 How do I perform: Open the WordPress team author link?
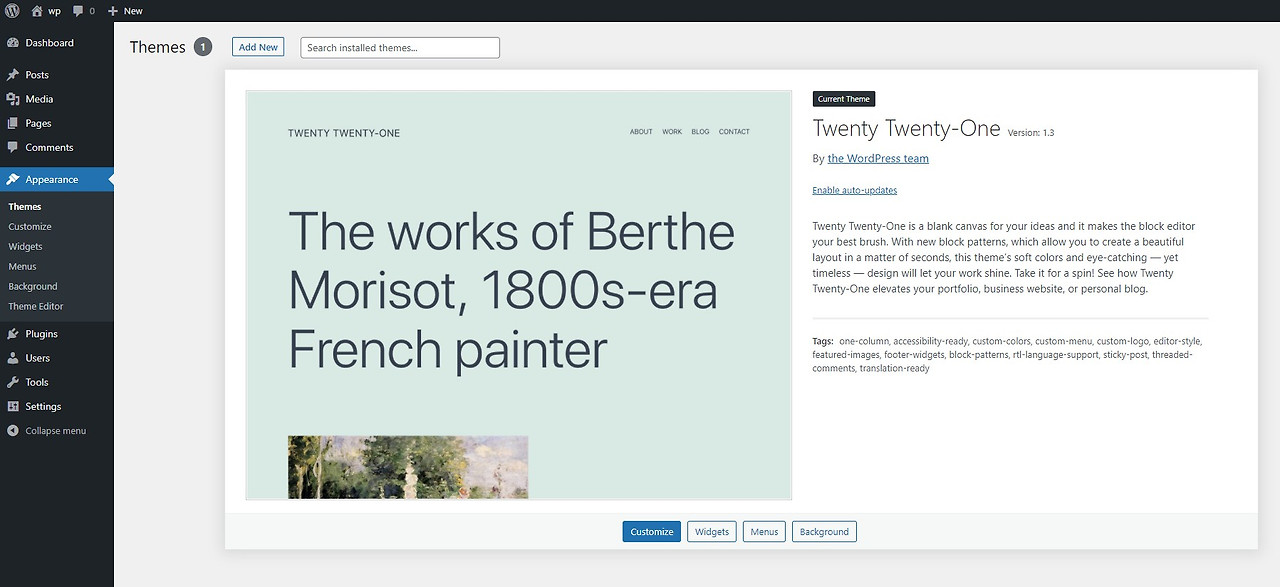878,158
